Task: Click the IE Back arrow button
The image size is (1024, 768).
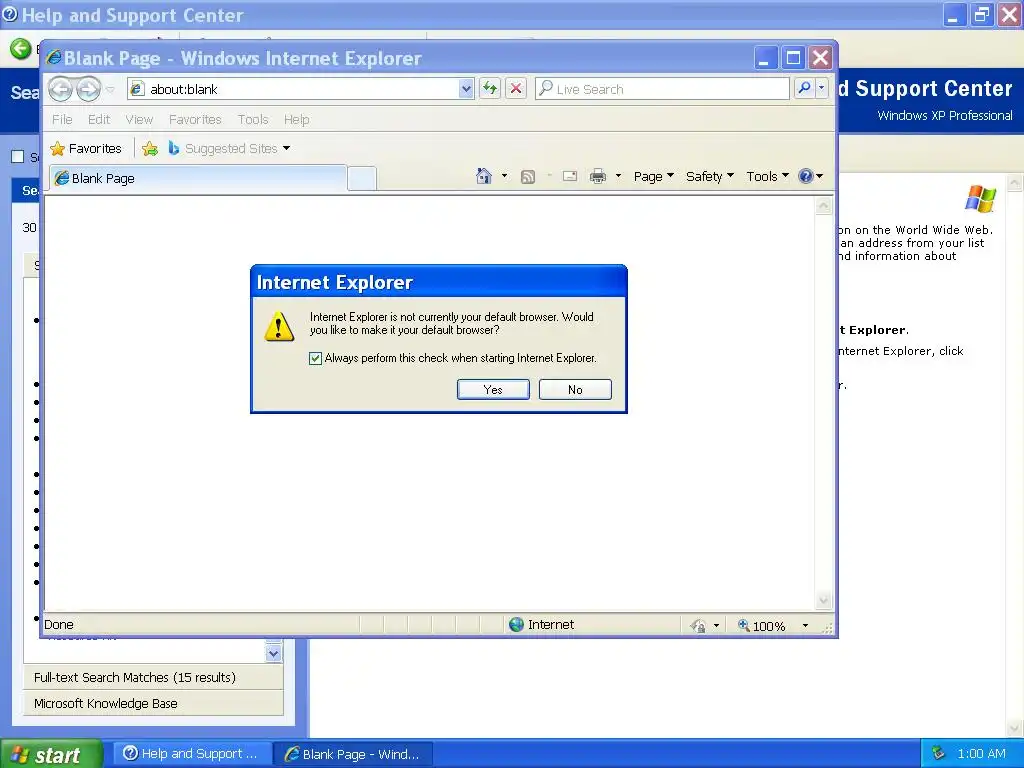Action: pyautogui.click(x=61, y=89)
